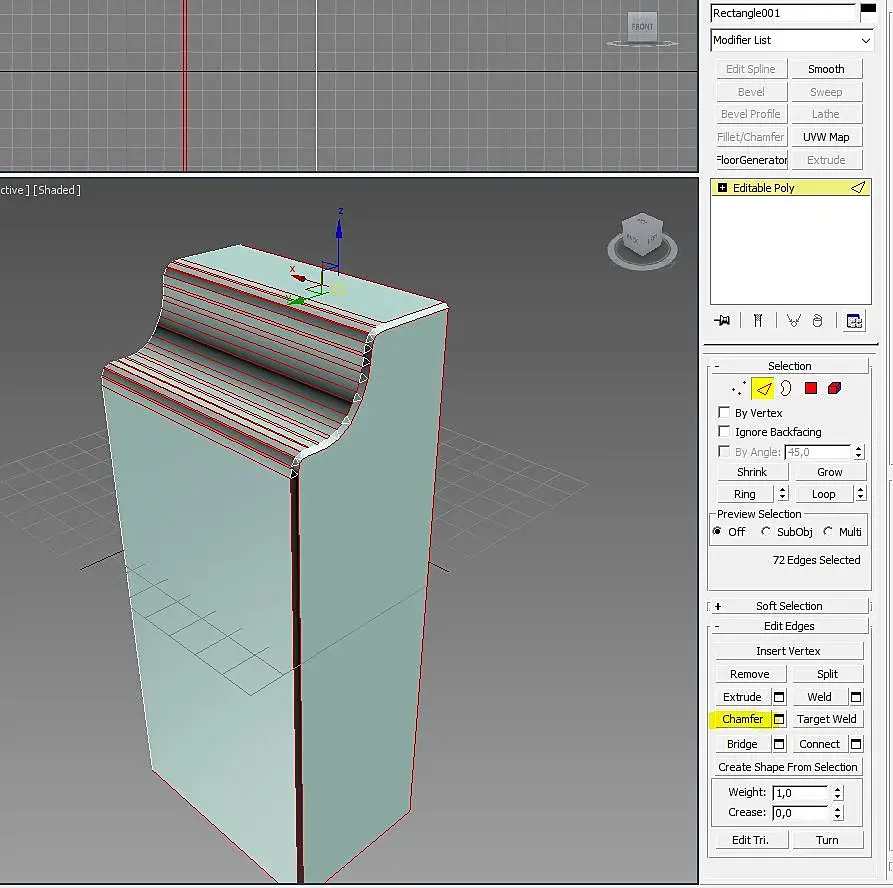The height and width of the screenshot is (888, 893).
Task: Select Multi preview selection radio
Action: (x=828, y=531)
